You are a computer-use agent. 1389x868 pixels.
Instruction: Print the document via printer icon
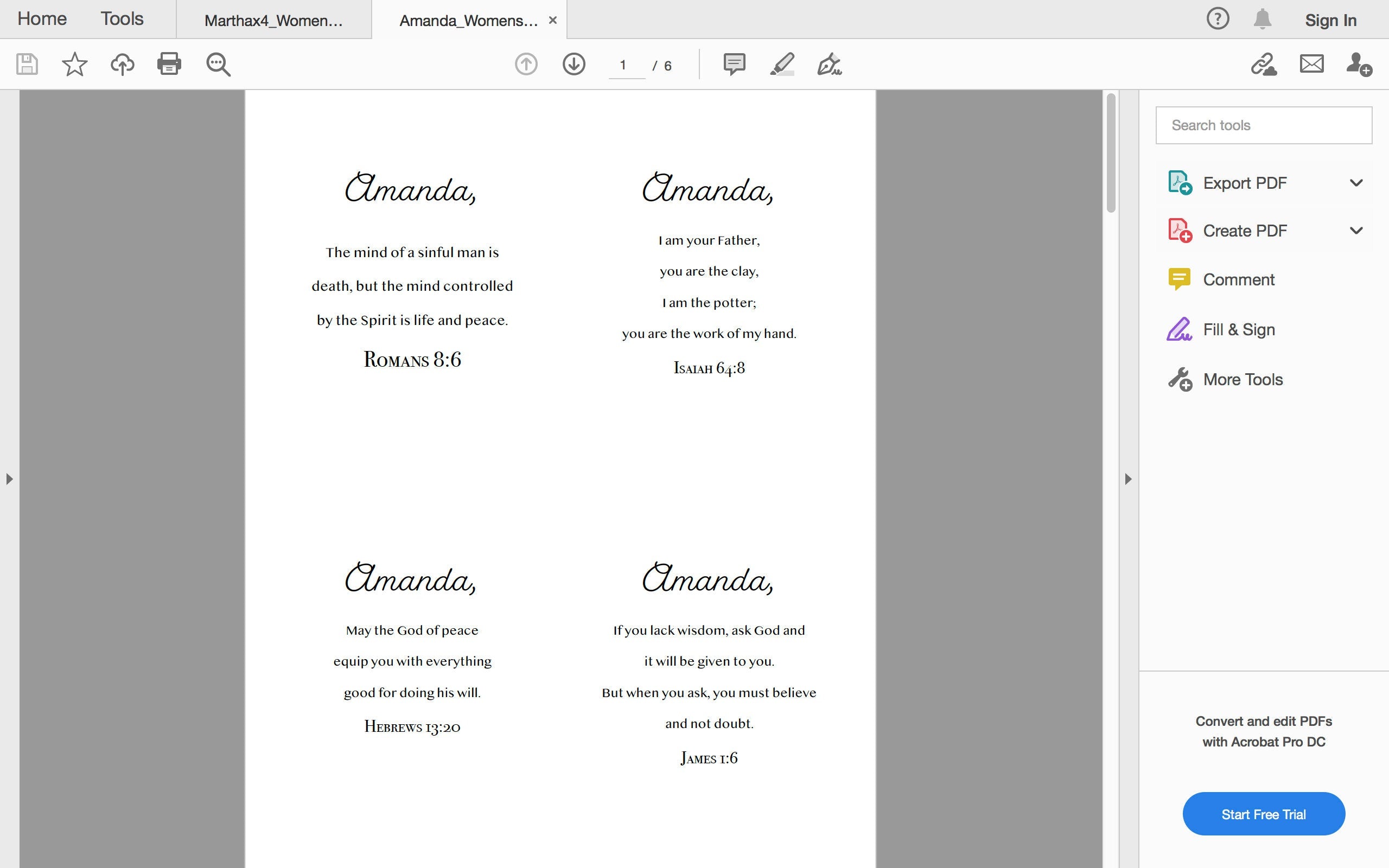pos(169,63)
